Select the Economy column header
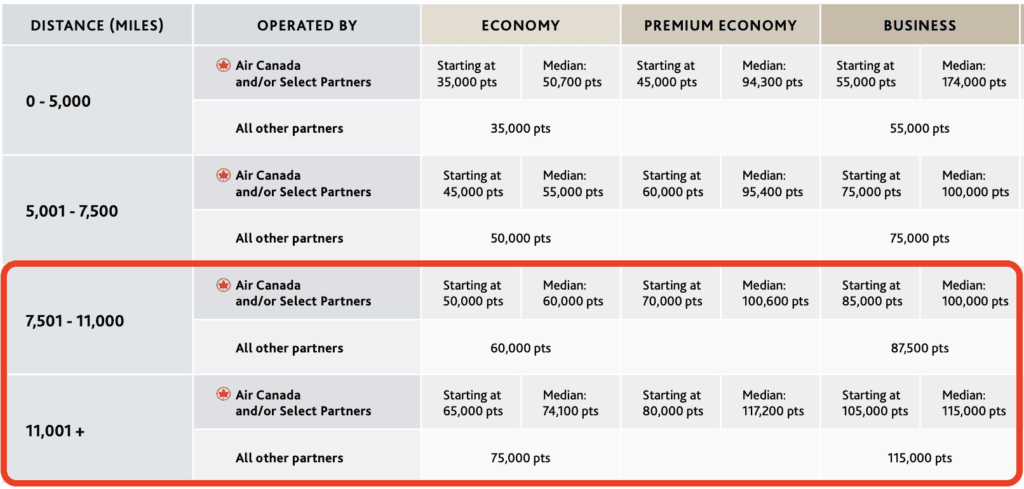1024x489 pixels. pyautogui.click(x=520, y=25)
